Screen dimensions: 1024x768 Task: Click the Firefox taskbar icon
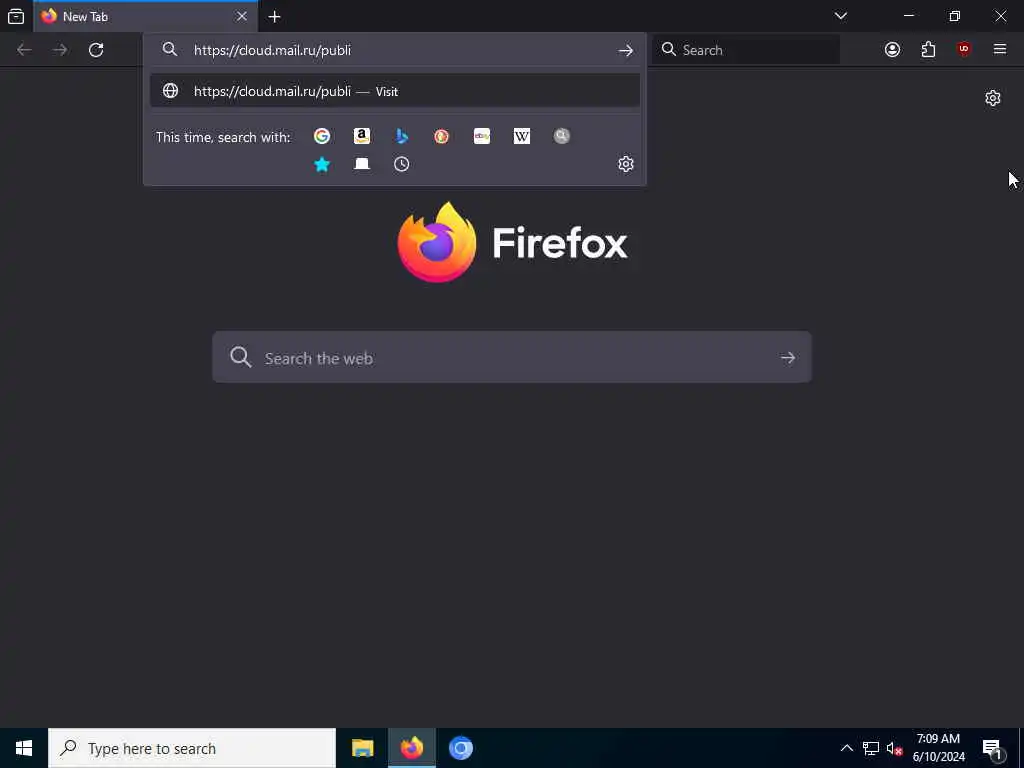coord(411,748)
